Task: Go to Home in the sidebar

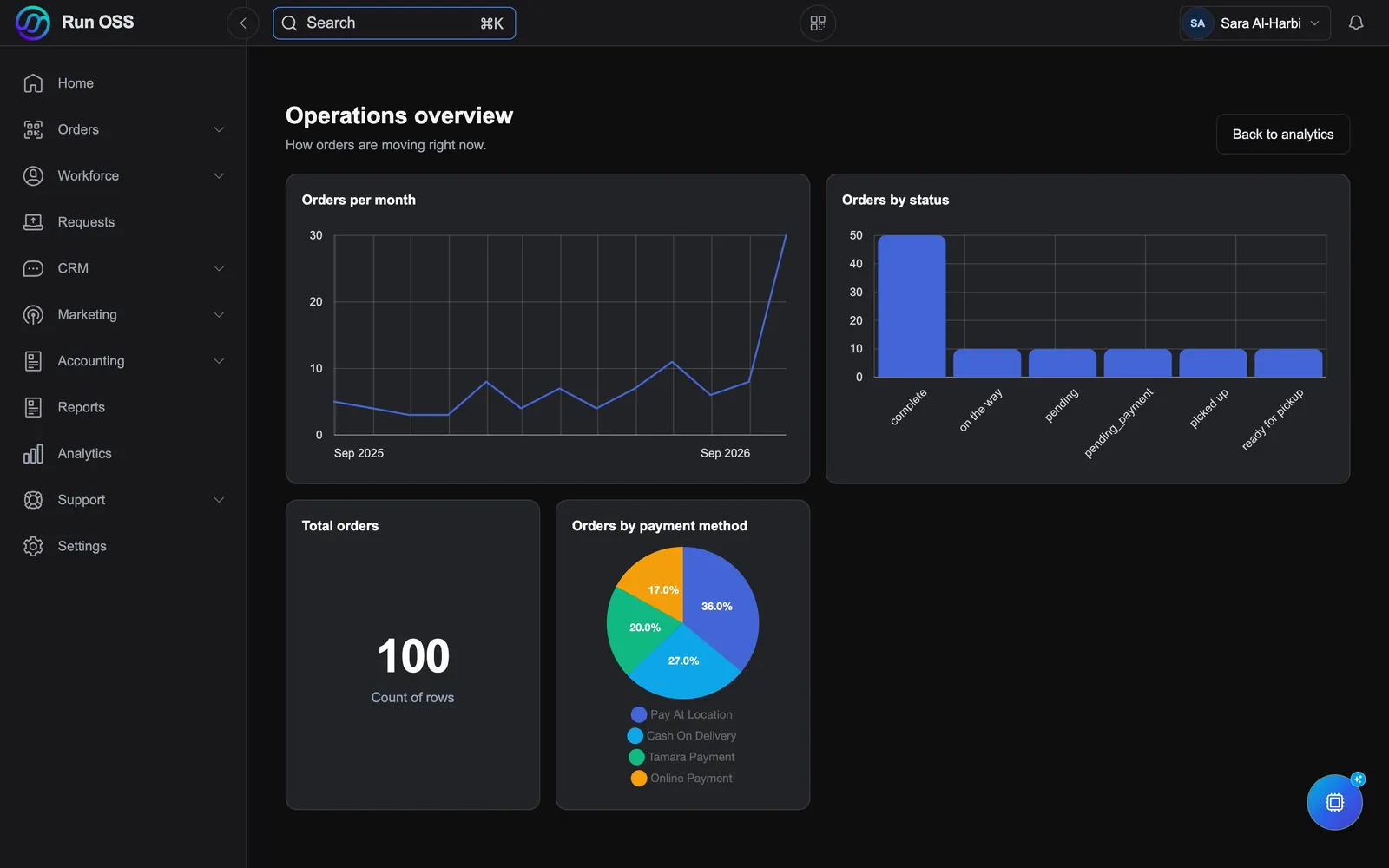Action: tap(123, 83)
